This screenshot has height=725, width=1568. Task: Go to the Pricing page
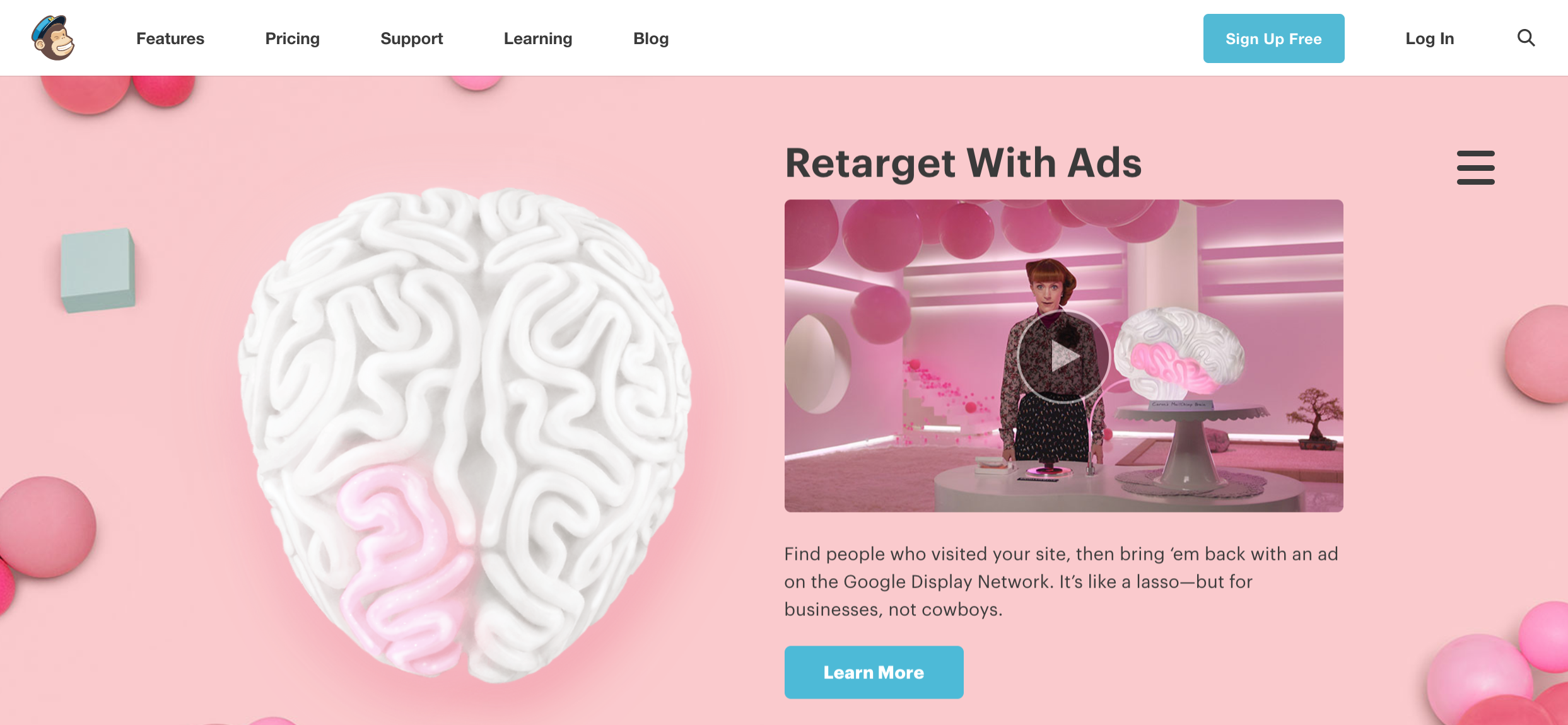pyautogui.click(x=292, y=38)
